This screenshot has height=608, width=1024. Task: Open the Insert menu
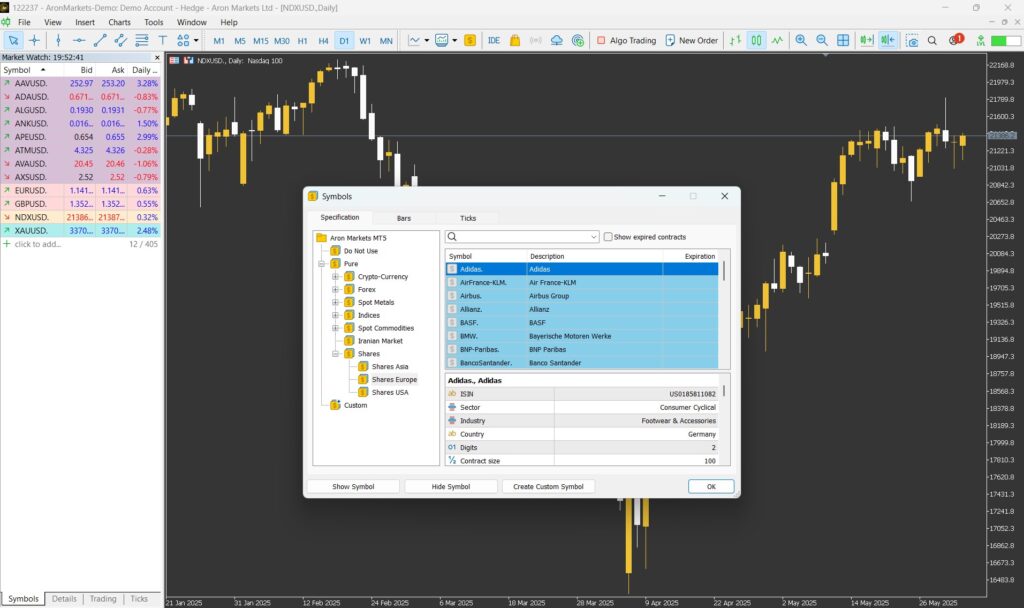point(85,22)
